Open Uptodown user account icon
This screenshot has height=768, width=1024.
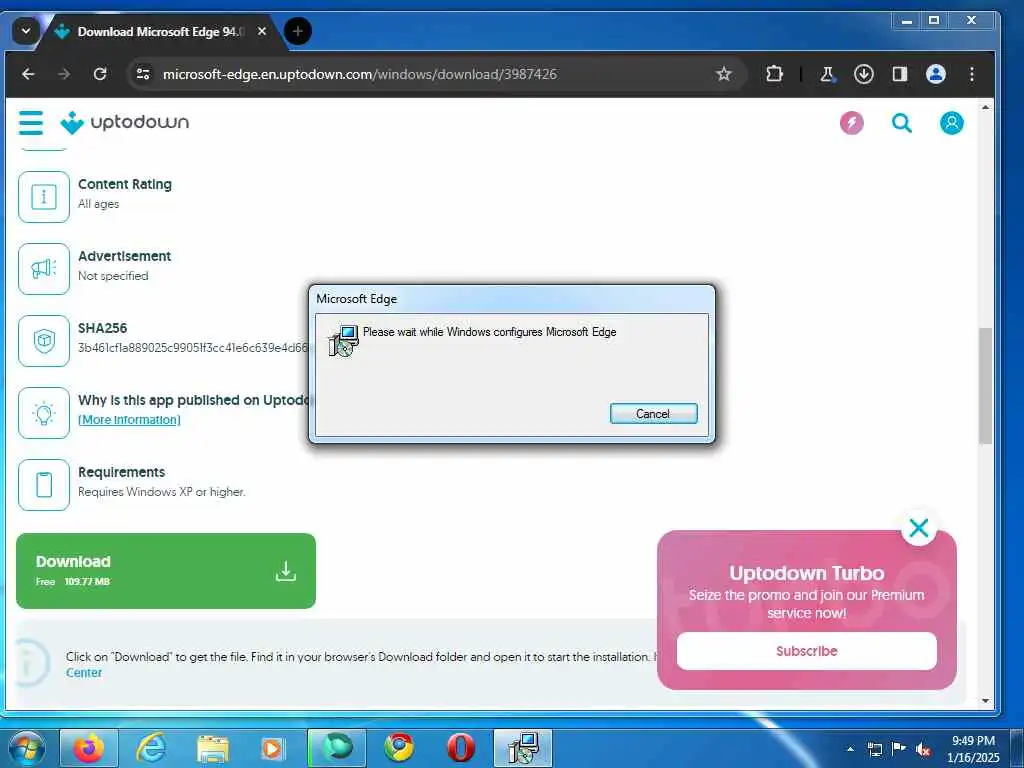coord(952,122)
